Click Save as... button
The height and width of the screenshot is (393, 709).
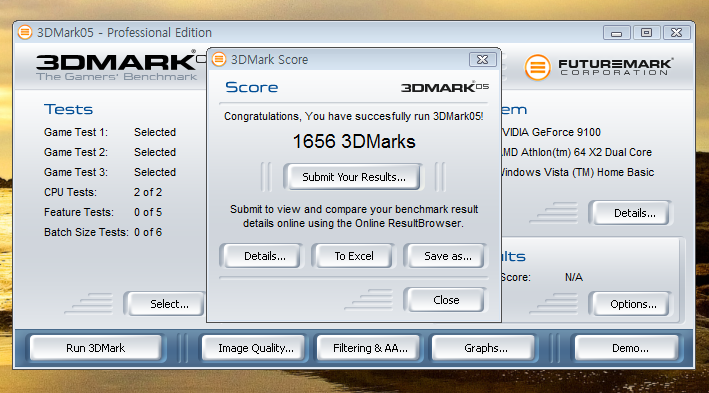447,256
